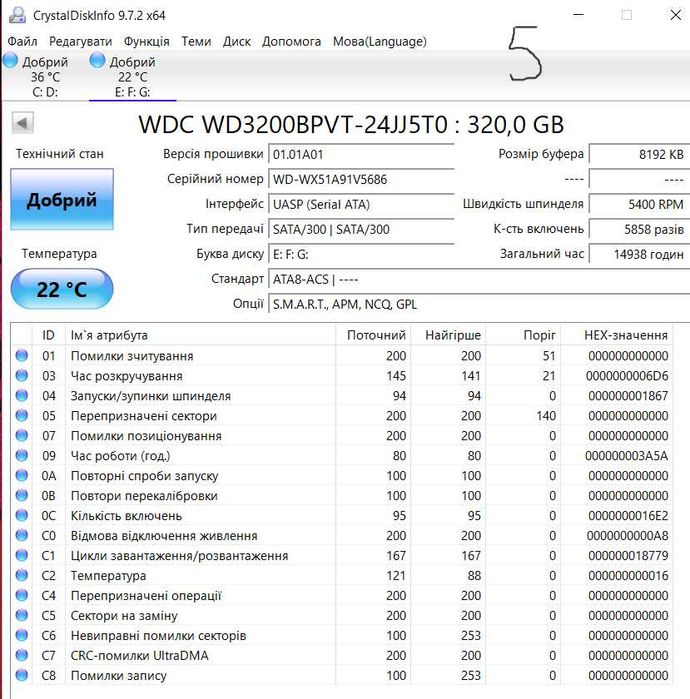Click HEX value 000000003A5A
This screenshot has width=690, height=699.
tap(627, 456)
